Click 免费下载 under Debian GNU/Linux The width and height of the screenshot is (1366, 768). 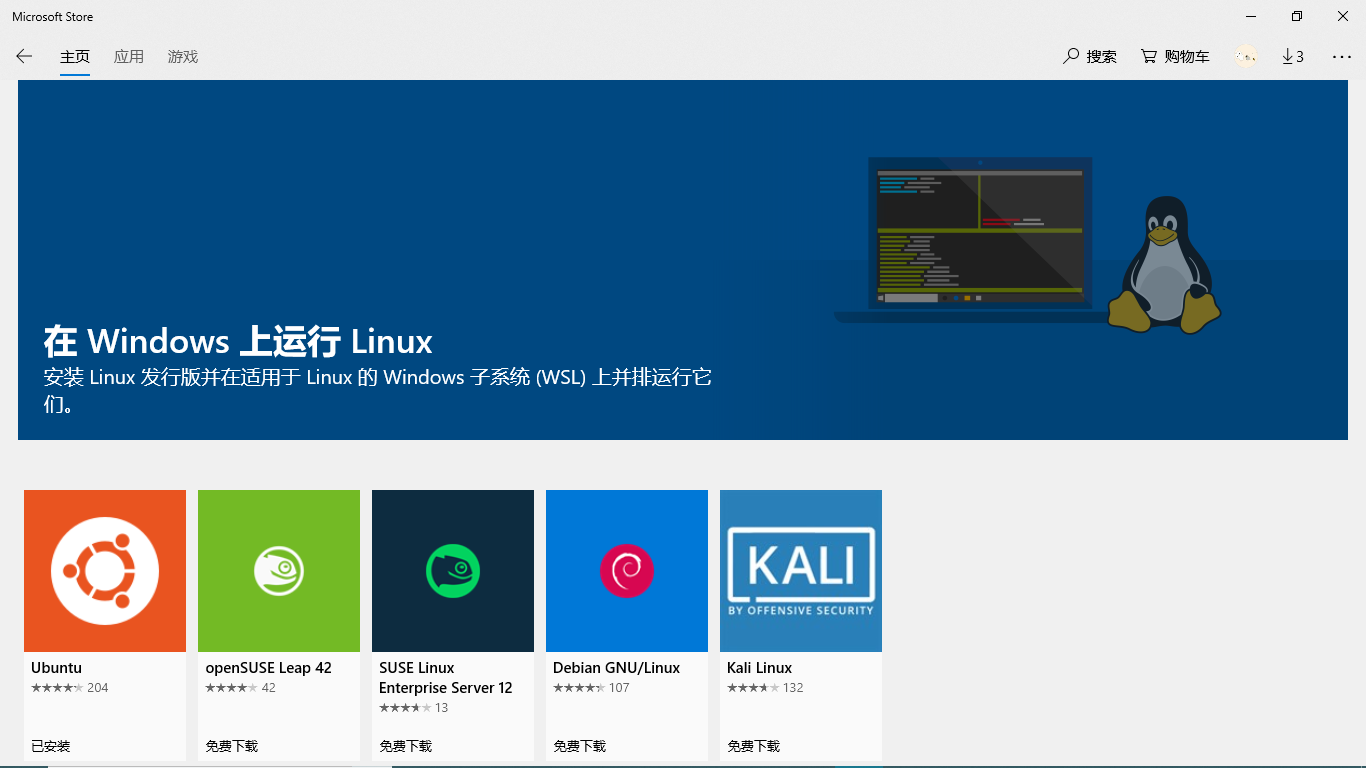point(579,746)
